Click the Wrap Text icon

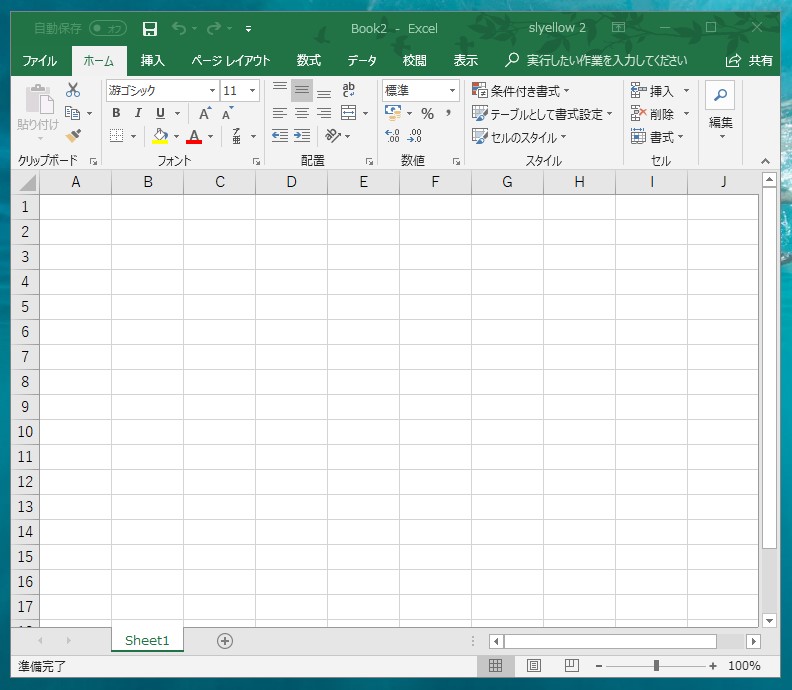[x=349, y=90]
